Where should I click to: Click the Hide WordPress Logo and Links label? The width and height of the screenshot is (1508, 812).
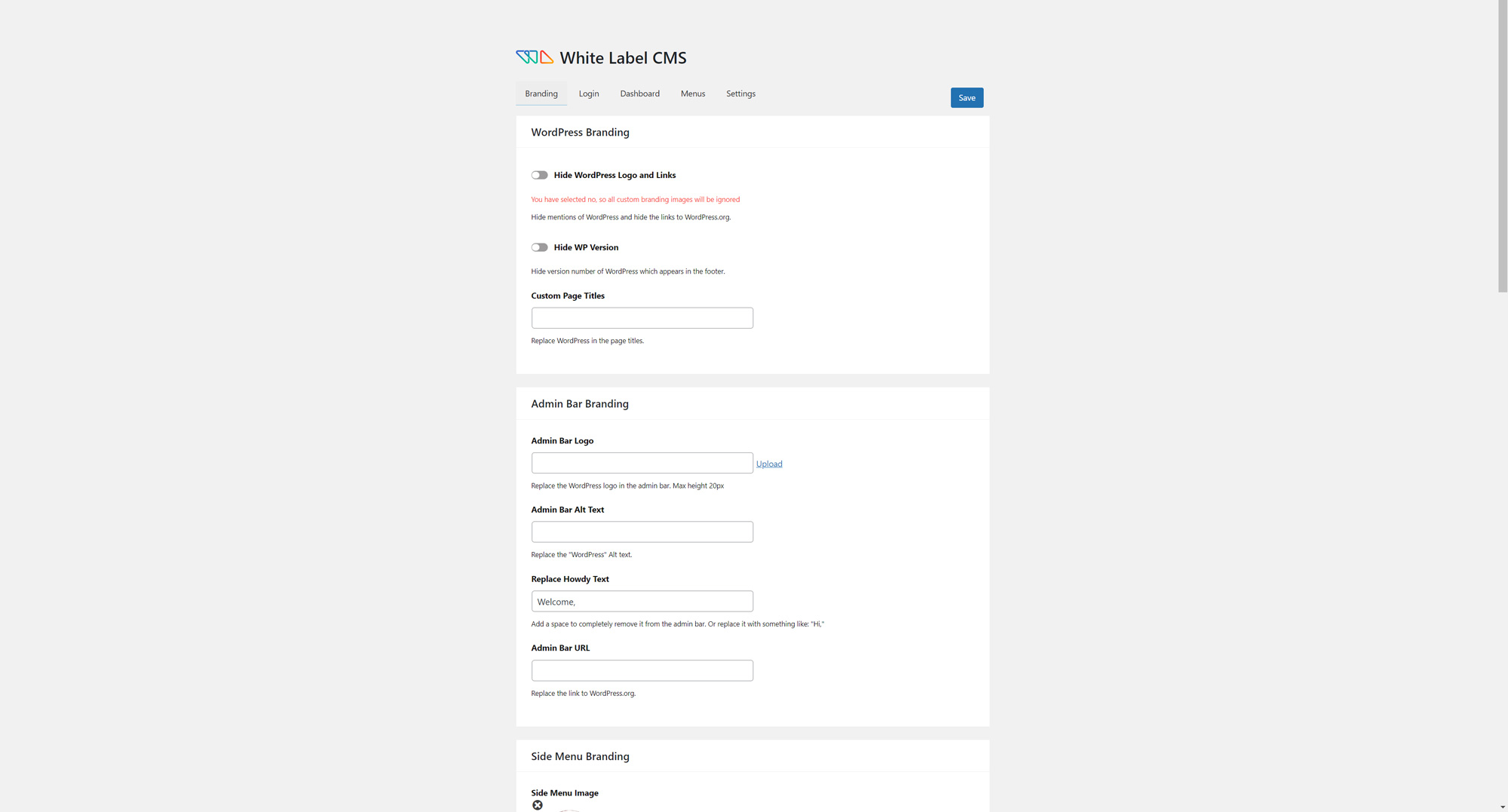(x=615, y=175)
